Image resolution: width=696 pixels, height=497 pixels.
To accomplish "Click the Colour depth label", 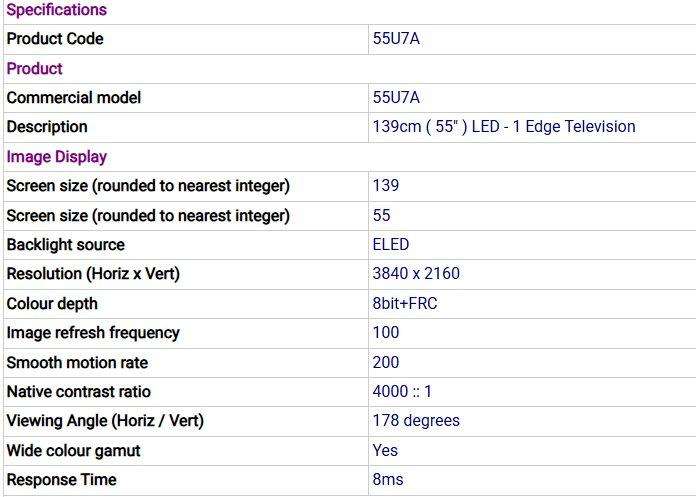I will [52, 304].
